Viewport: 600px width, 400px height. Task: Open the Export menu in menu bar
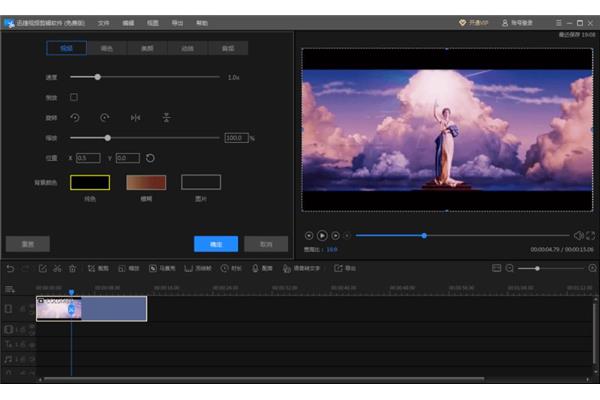(x=177, y=23)
